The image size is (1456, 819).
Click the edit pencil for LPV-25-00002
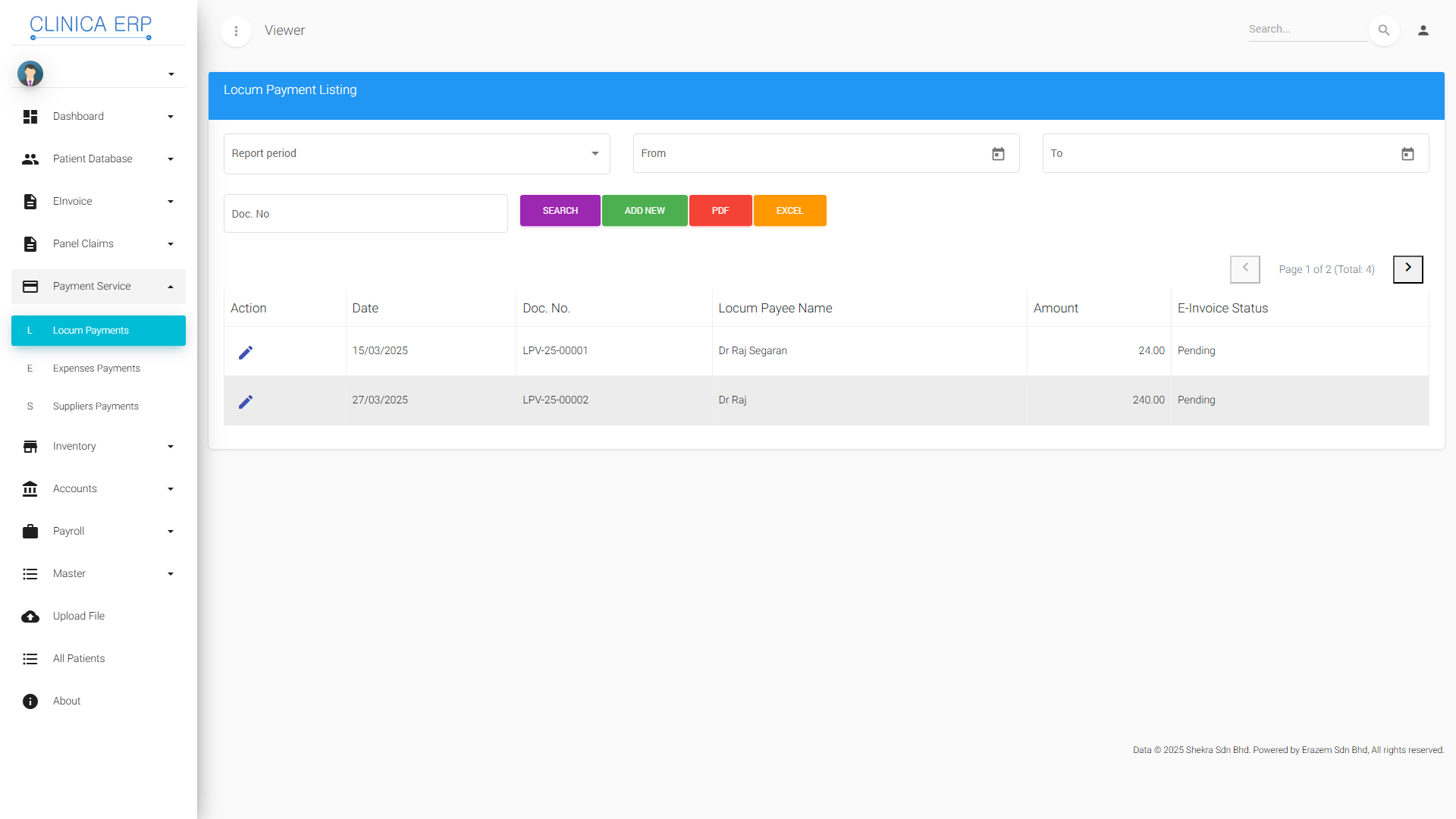coord(246,402)
